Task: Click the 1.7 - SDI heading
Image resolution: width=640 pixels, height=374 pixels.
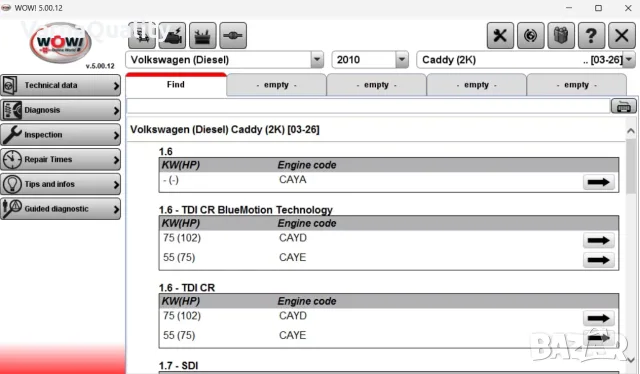Action: 178,365
